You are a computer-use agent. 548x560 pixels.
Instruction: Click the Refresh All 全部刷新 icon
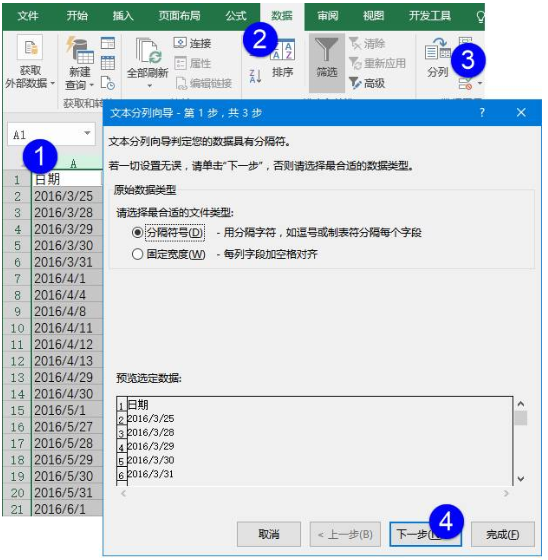pos(148,51)
